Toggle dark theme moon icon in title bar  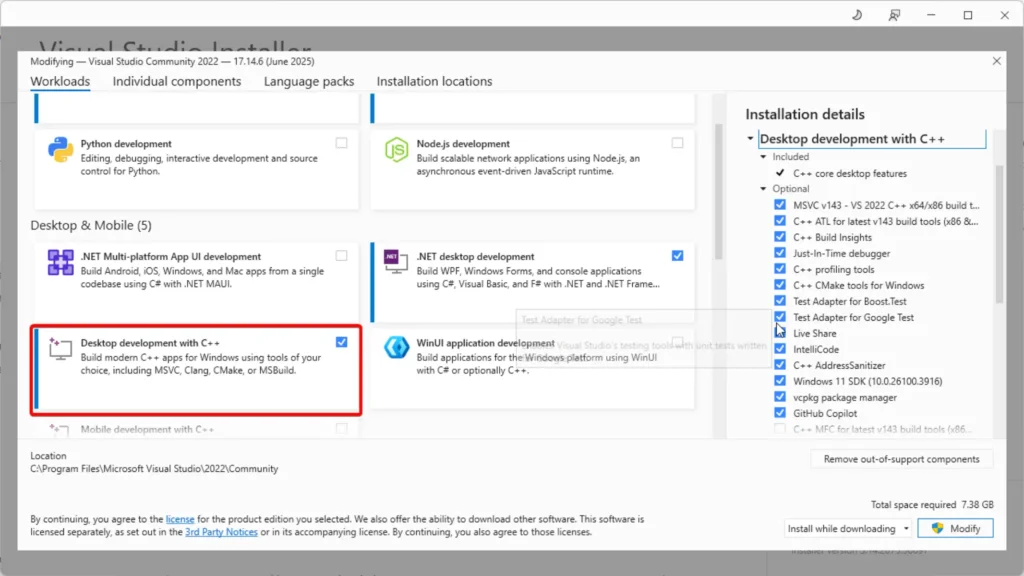pos(857,15)
